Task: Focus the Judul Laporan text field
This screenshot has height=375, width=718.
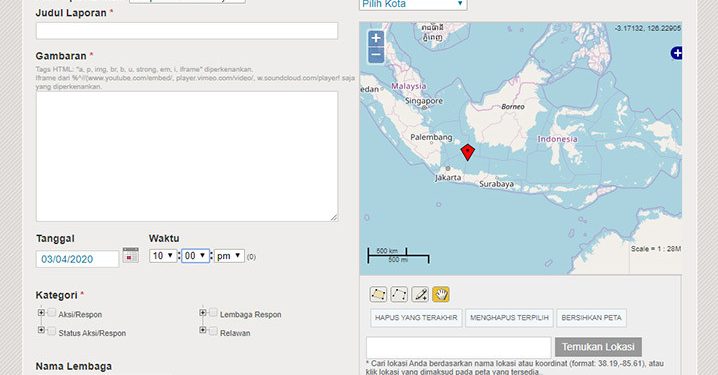Action: pos(187,31)
